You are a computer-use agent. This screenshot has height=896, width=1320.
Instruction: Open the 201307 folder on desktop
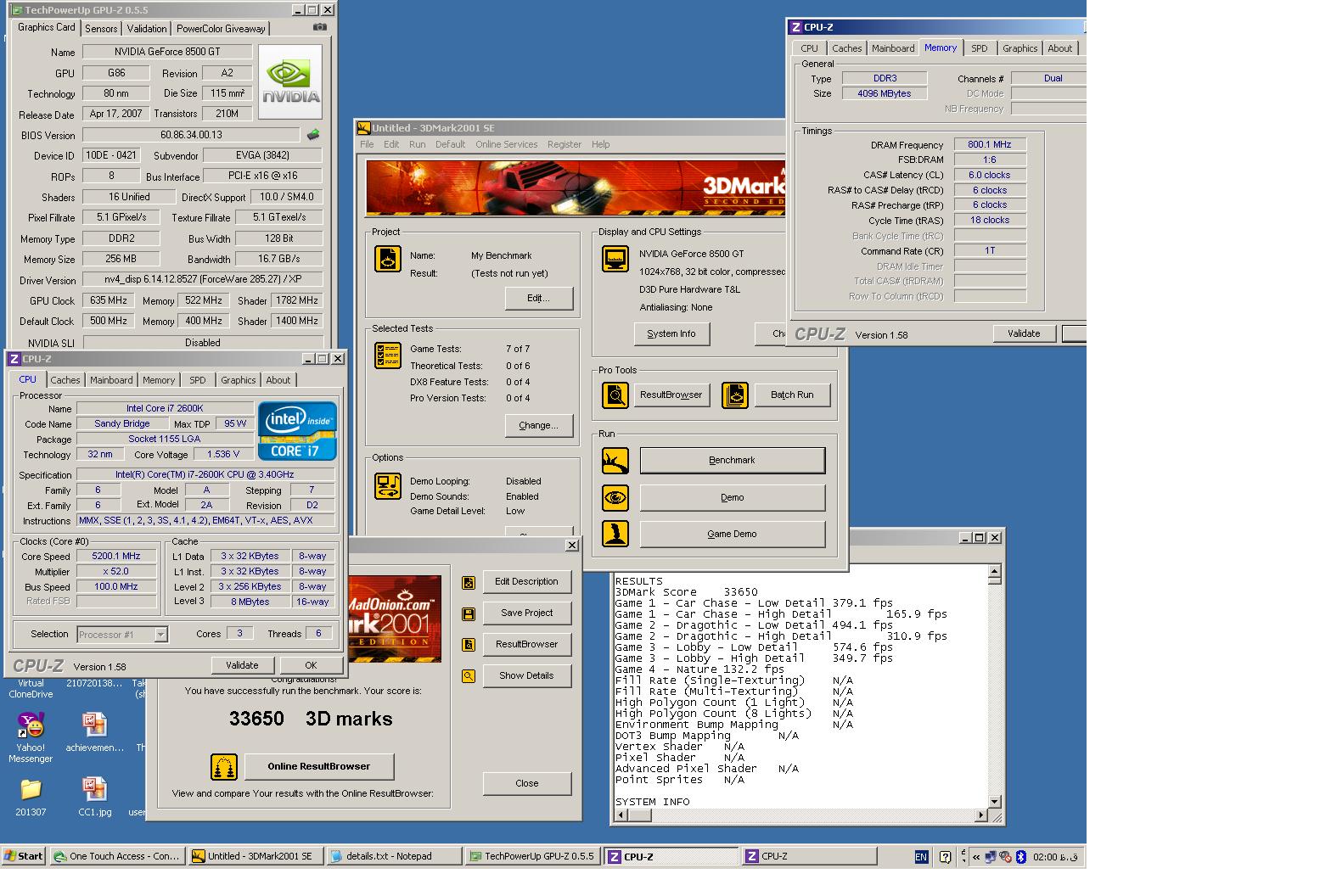31,797
